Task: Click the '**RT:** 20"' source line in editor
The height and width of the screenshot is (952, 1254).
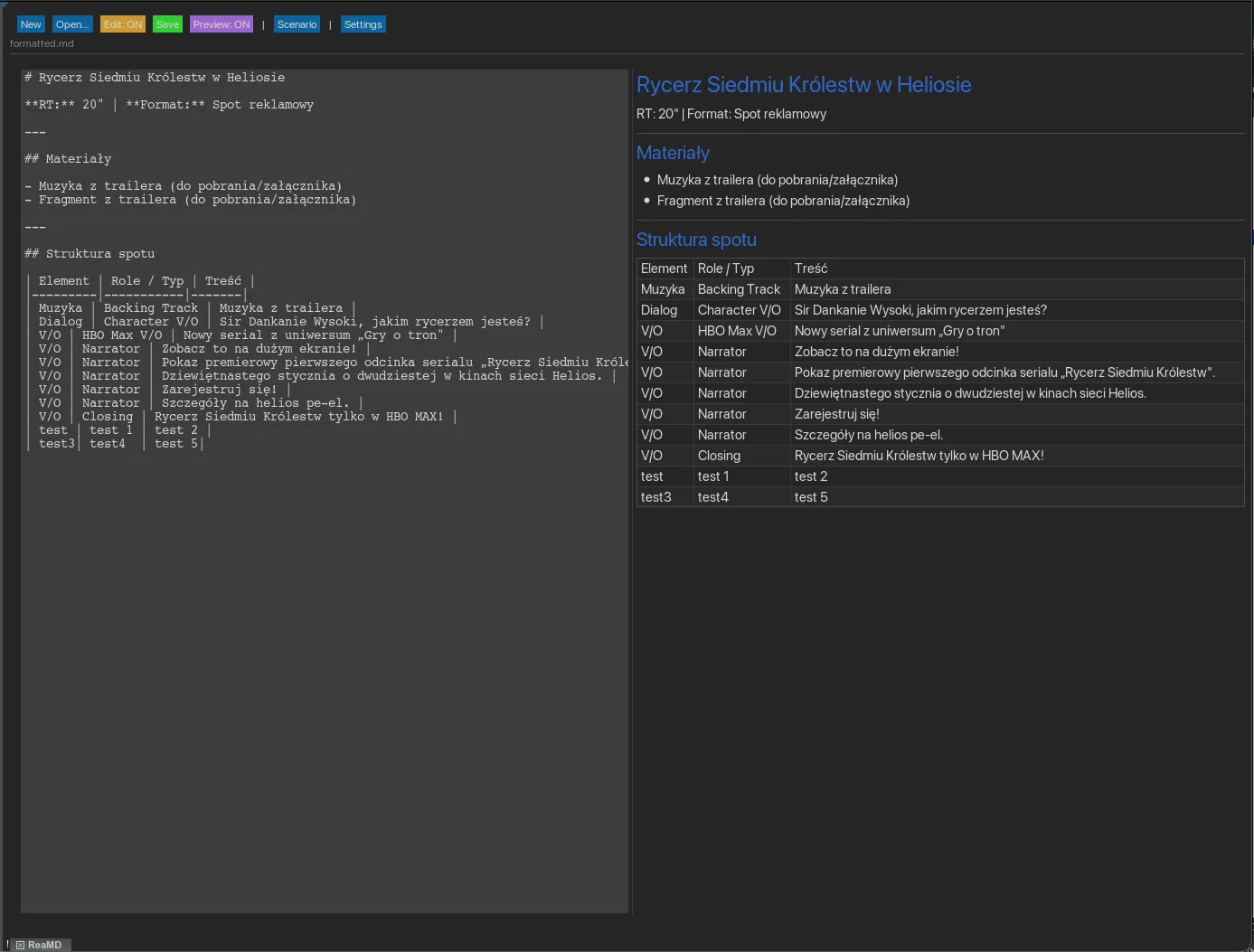Action: tap(169, 105)
